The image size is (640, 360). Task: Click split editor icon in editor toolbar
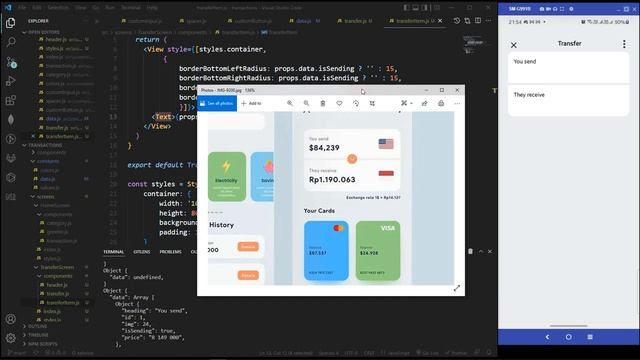coord(478,21)
